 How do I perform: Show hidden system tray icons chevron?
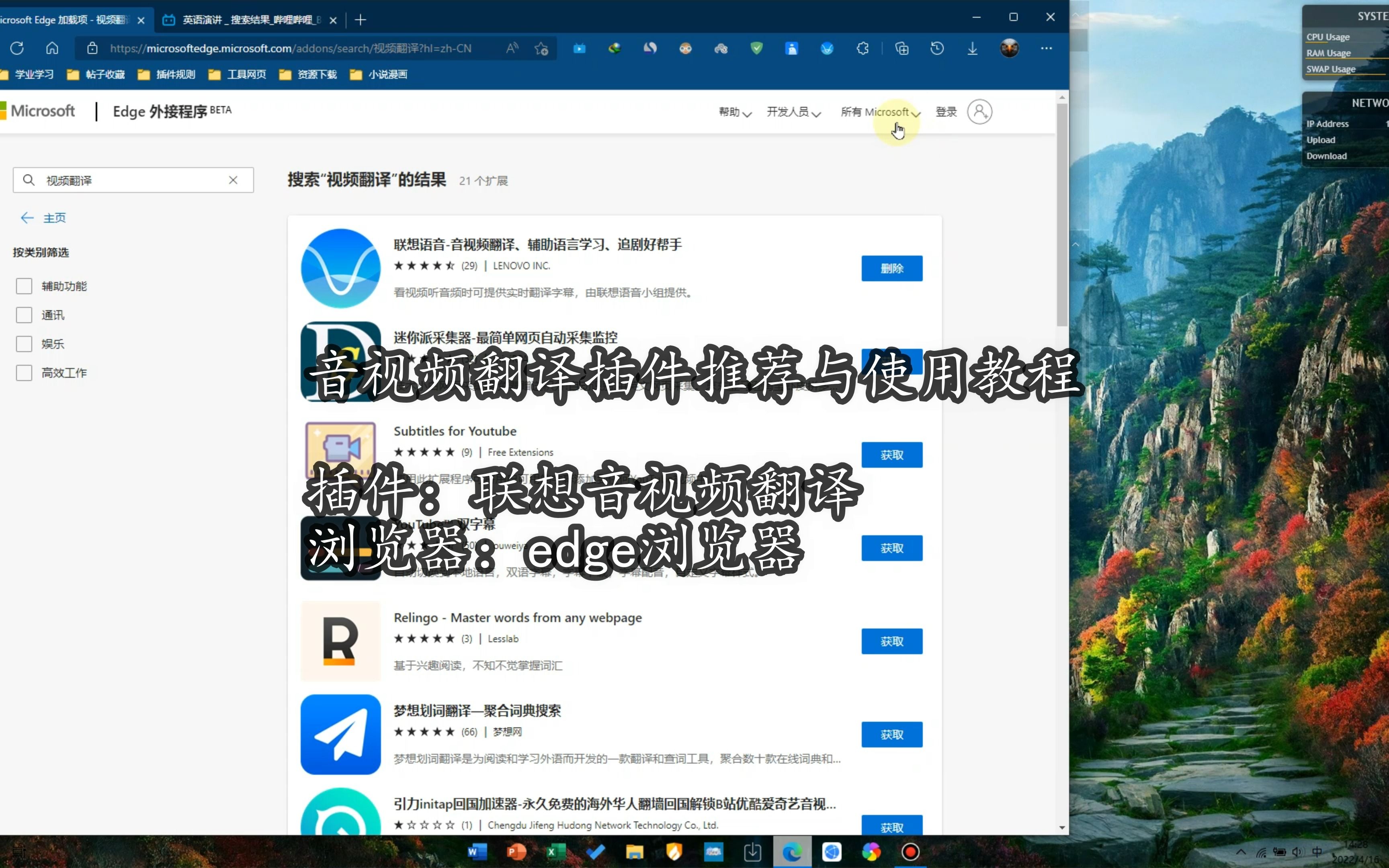1241,852
